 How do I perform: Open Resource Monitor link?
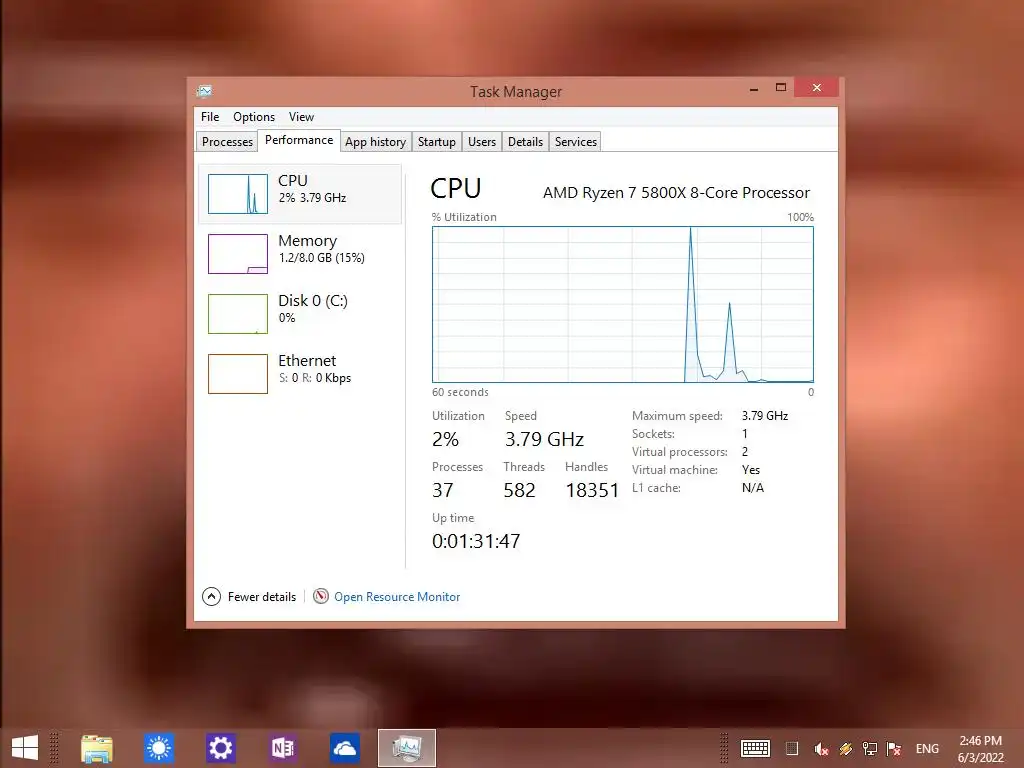click(x=397, y=597)
